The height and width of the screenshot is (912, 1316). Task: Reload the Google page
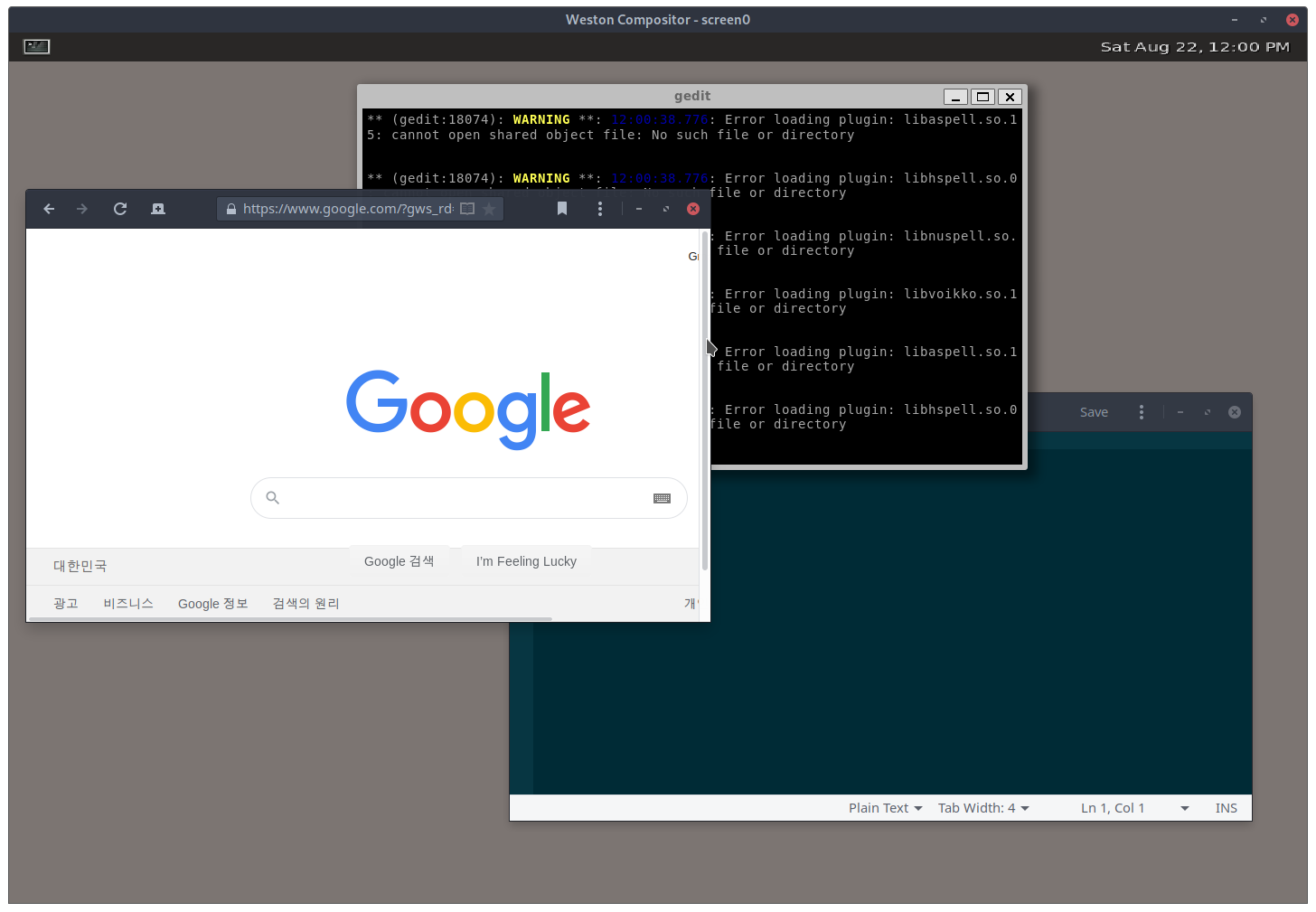coord(120,209)
